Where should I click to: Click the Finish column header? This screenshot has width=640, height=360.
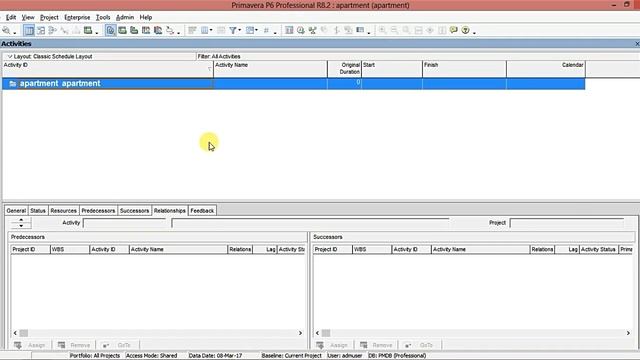464,69
